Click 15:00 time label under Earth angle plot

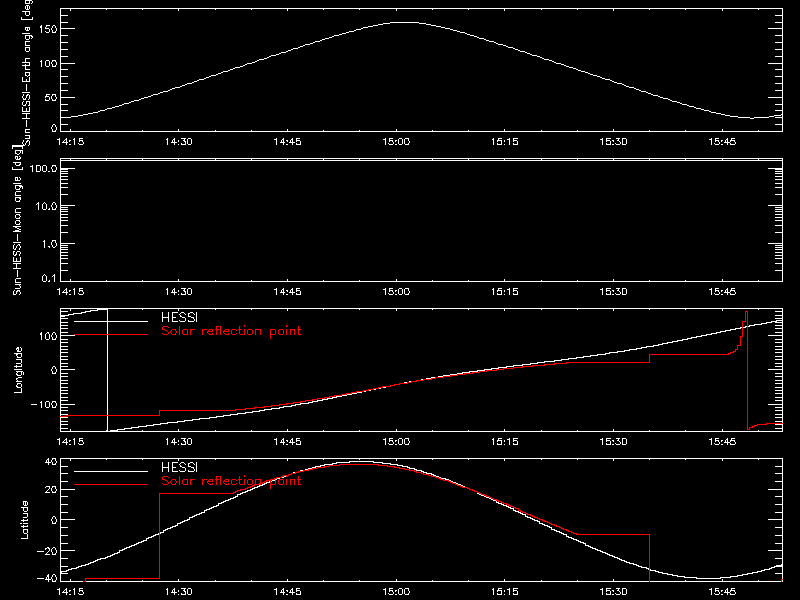[396, 142]
